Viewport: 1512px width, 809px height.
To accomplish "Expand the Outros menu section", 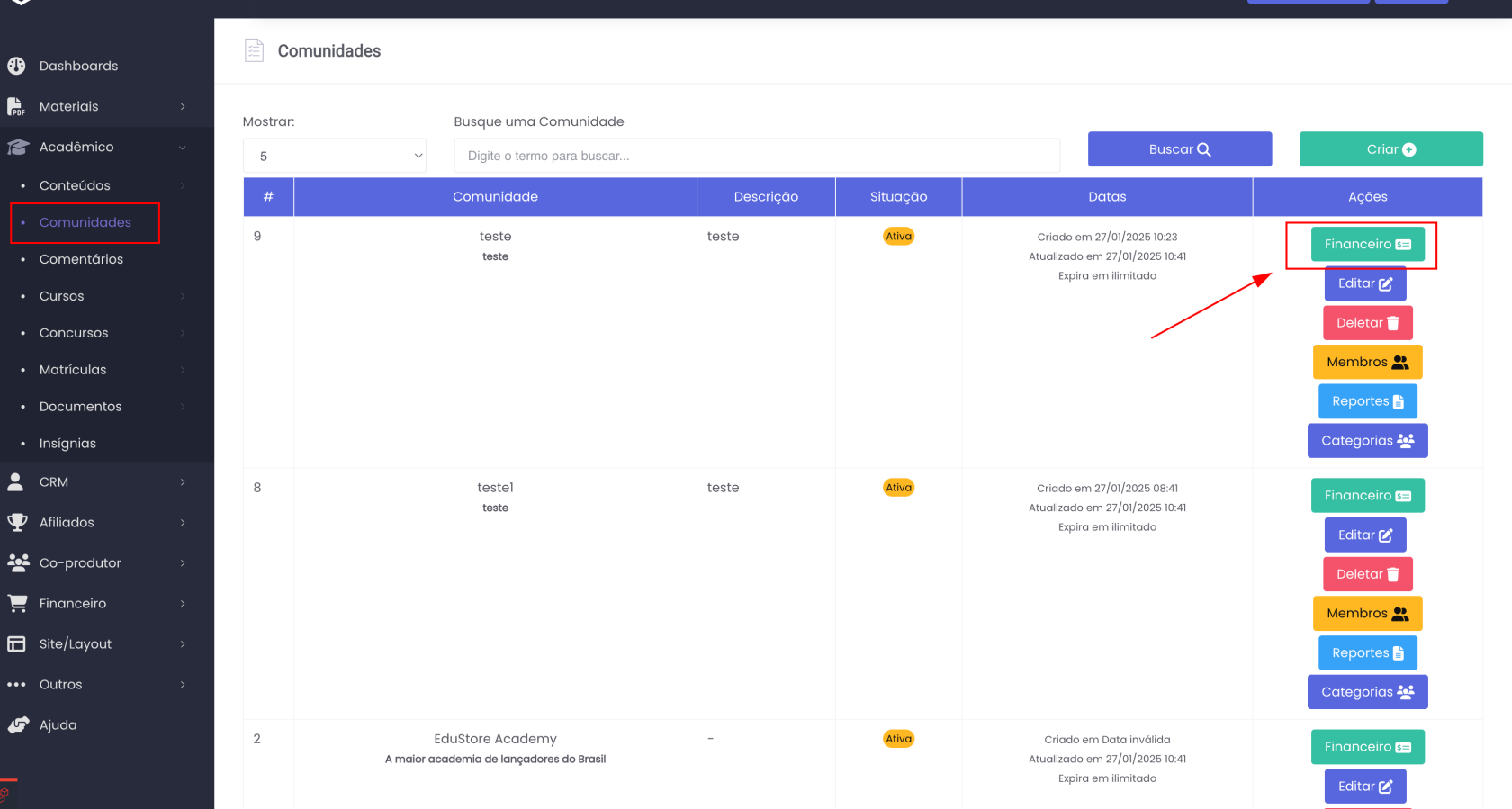I will 183,685.
